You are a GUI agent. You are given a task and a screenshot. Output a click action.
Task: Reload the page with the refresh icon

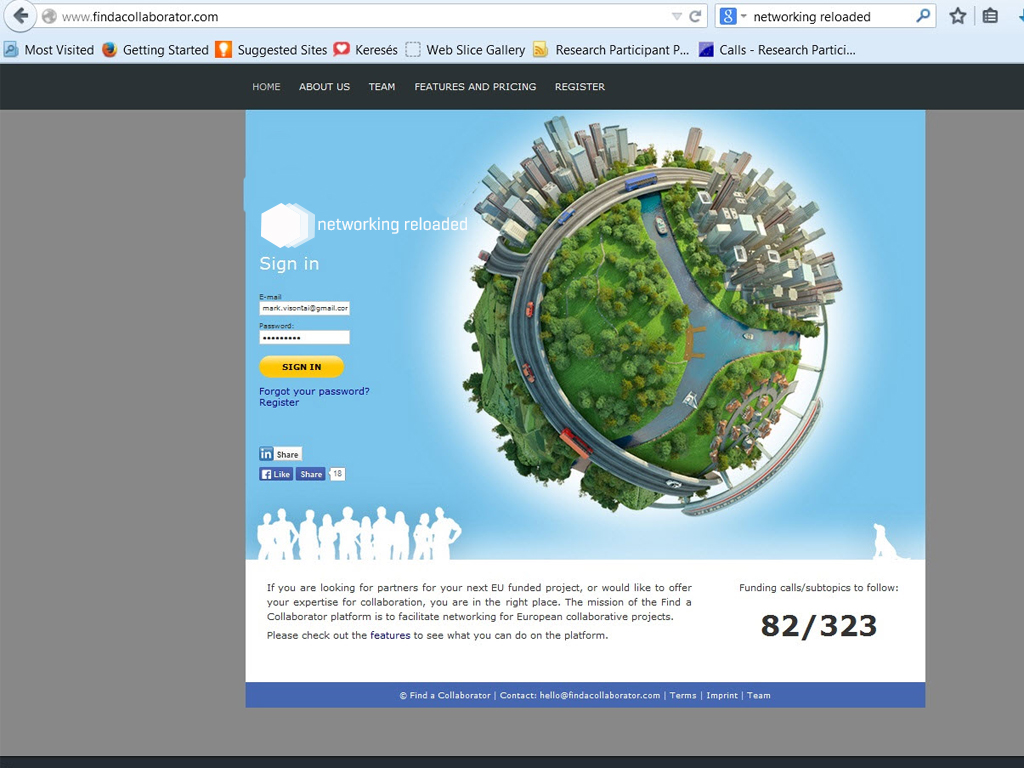click(695, 17)
